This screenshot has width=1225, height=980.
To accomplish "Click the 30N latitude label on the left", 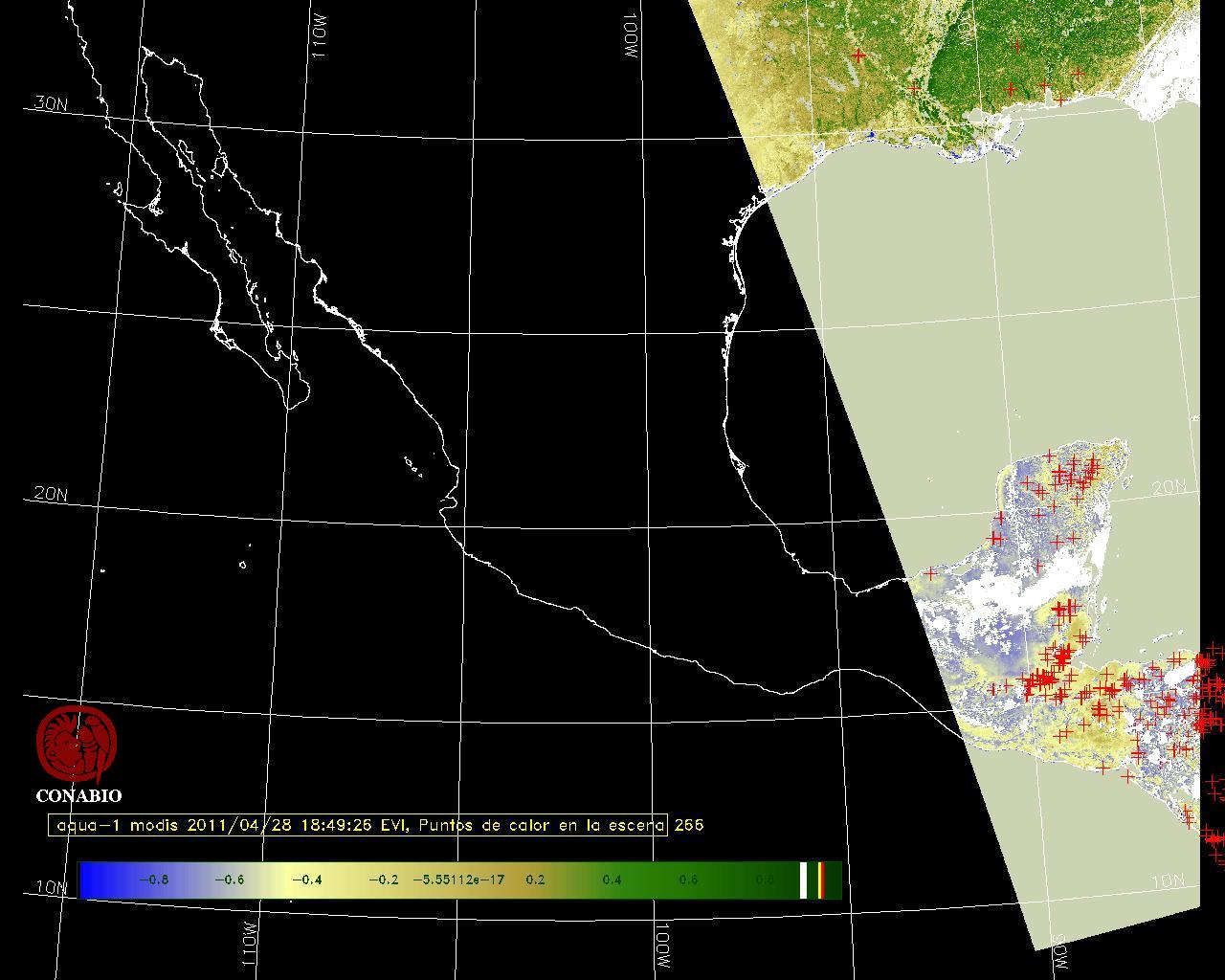I will pyautogui.click(x=50, y=103).
